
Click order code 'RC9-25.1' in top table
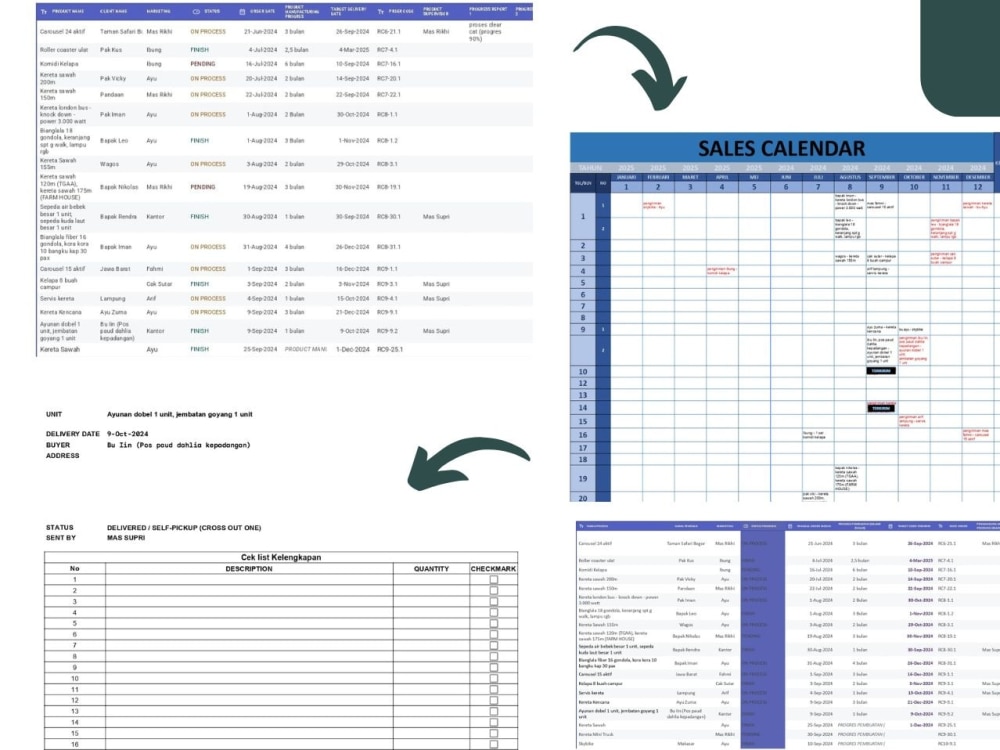[x=390, y=349]
